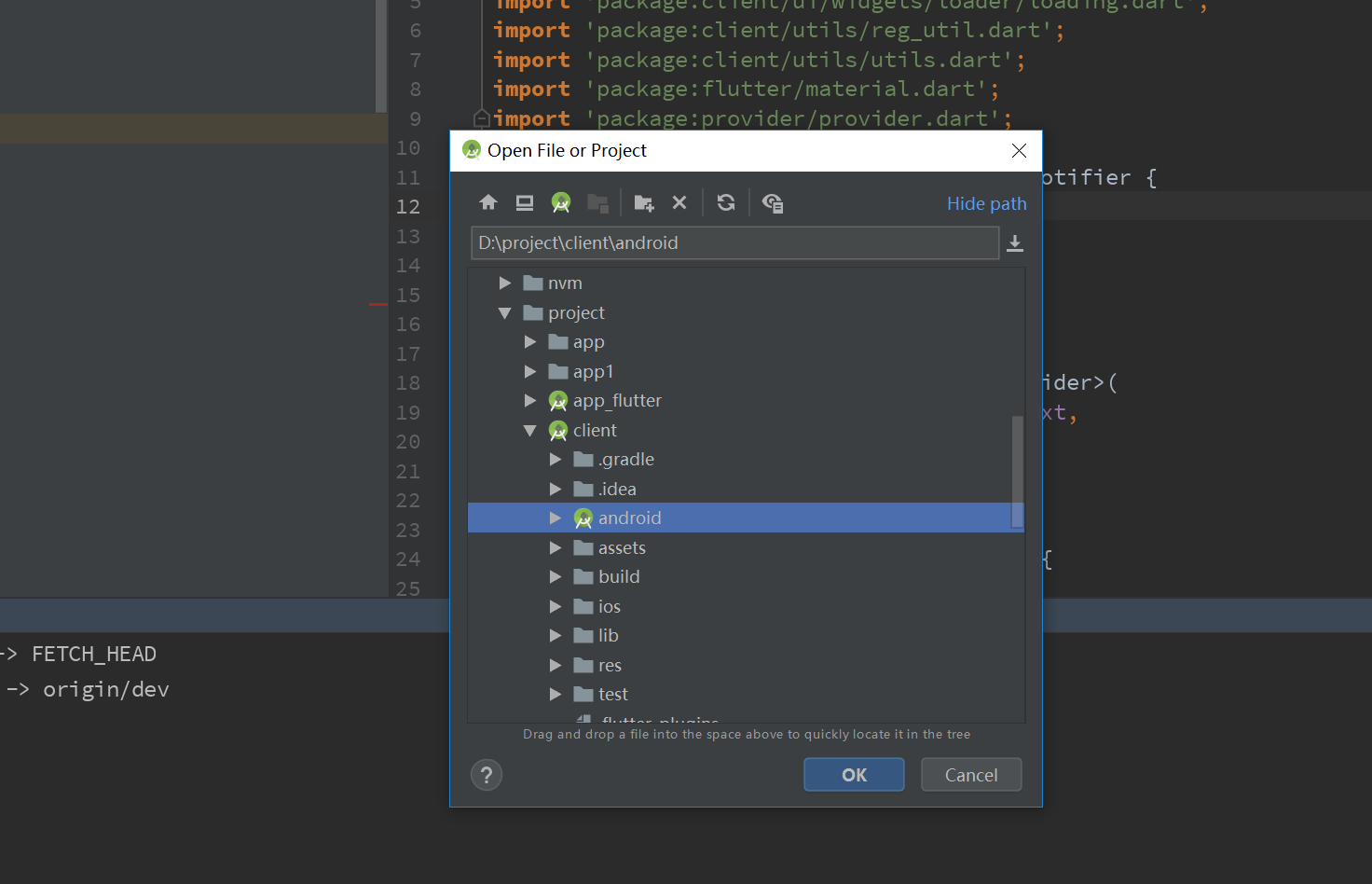Click the Home directory icon
The height and width of the screenshot is (884, 1372).
click(488, 202)
